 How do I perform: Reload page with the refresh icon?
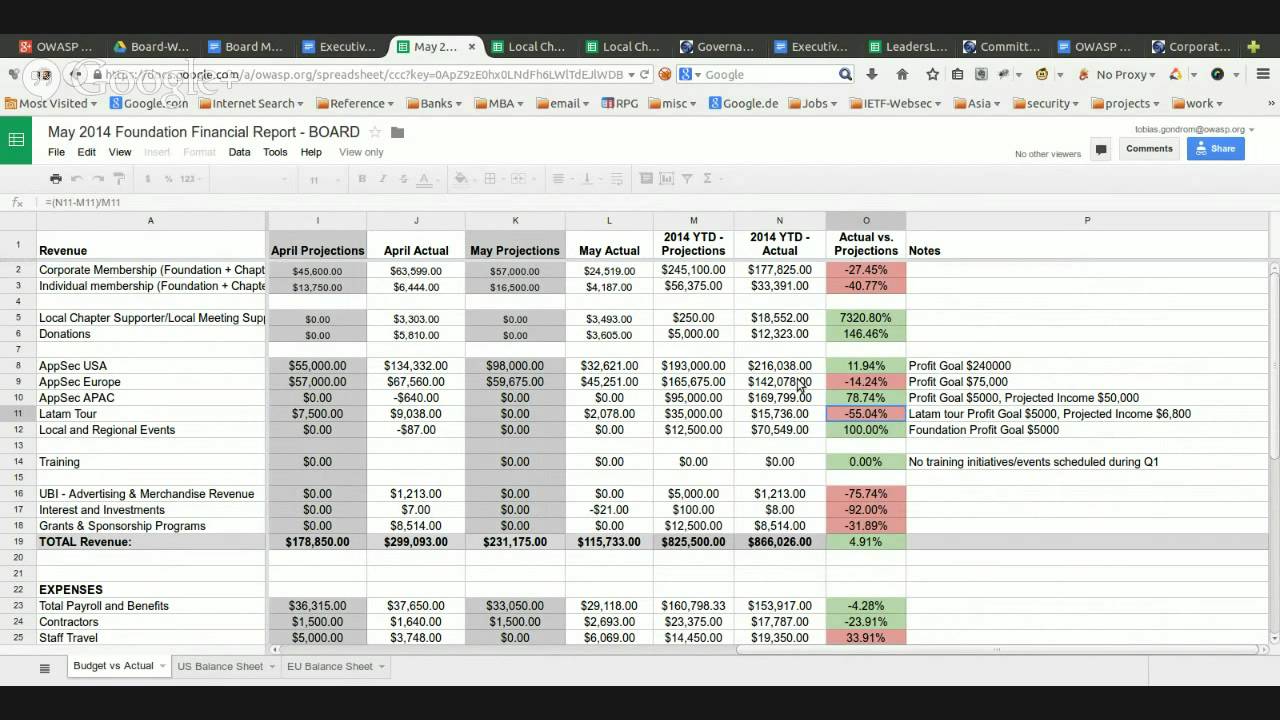(645, 74)
